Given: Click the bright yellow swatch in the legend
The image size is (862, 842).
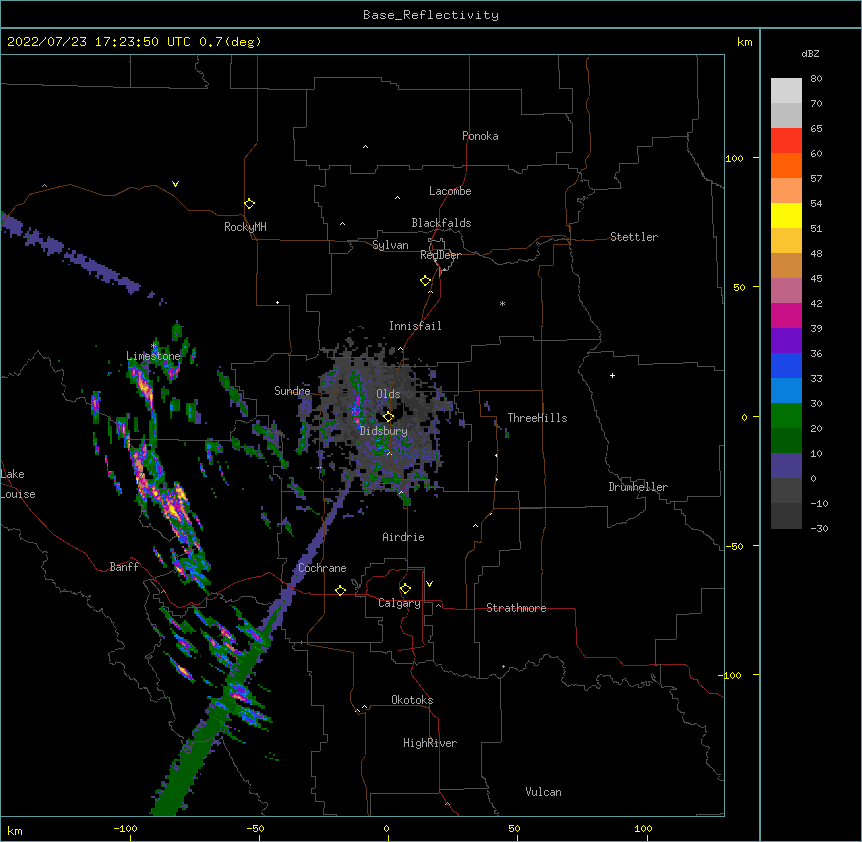Looking at the screenshot, I should [x=786, y=215].
